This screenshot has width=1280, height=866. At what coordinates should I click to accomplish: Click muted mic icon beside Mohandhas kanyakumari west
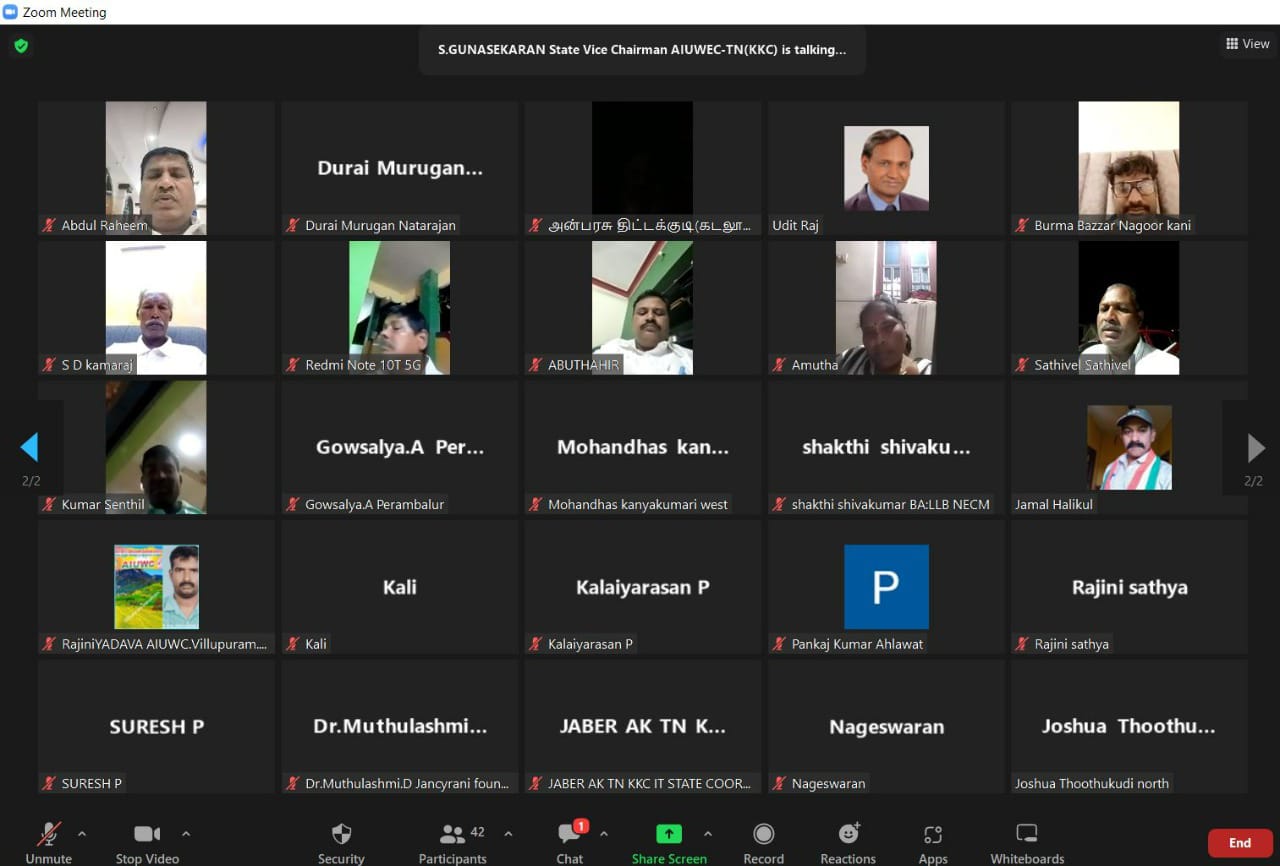(x=536, y=504)
